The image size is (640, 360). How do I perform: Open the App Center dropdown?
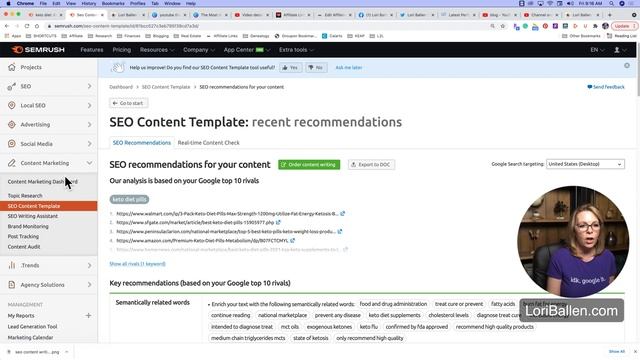coord(247,50)
